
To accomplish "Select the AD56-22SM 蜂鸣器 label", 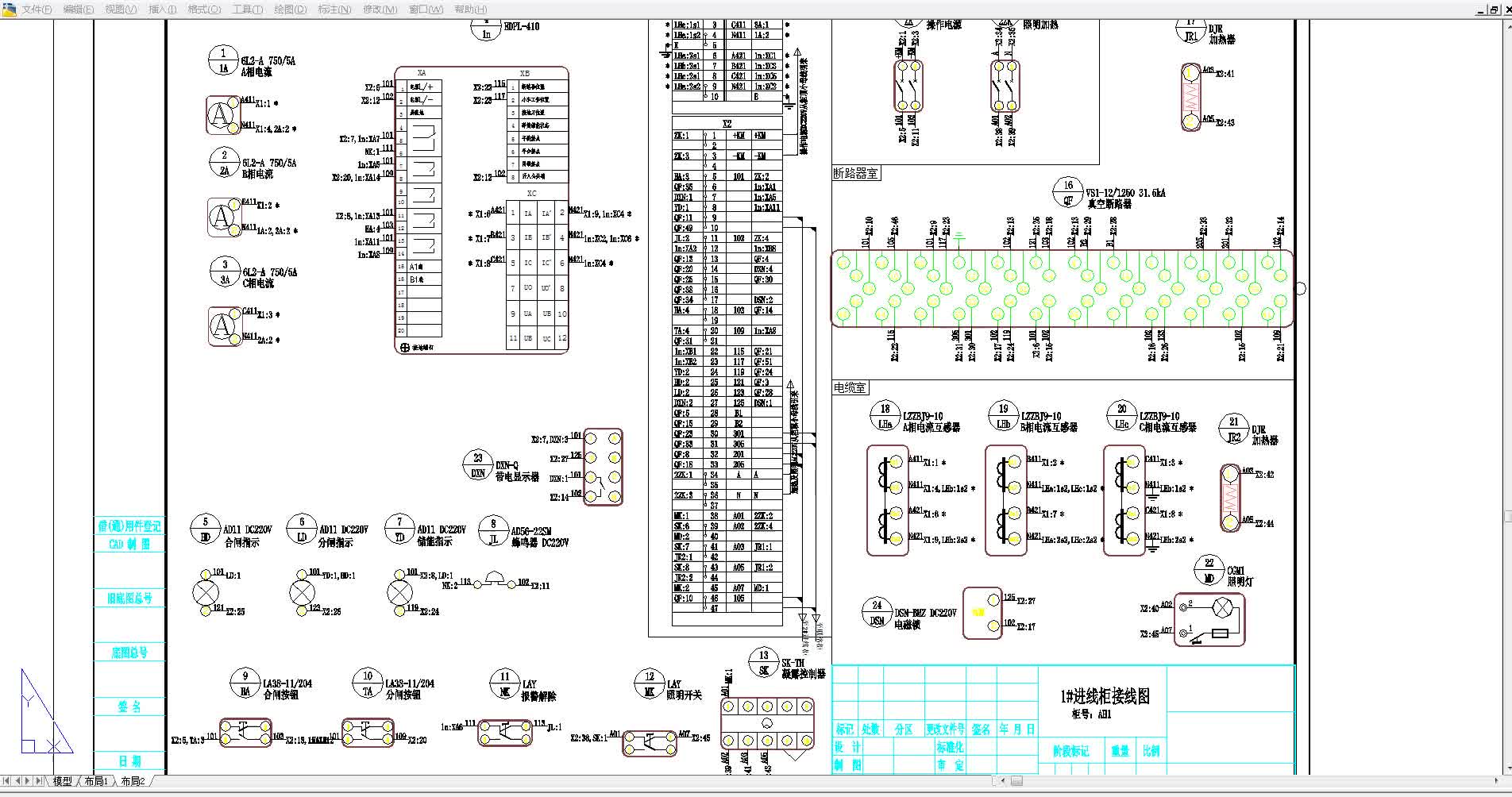I will point(539,537).
